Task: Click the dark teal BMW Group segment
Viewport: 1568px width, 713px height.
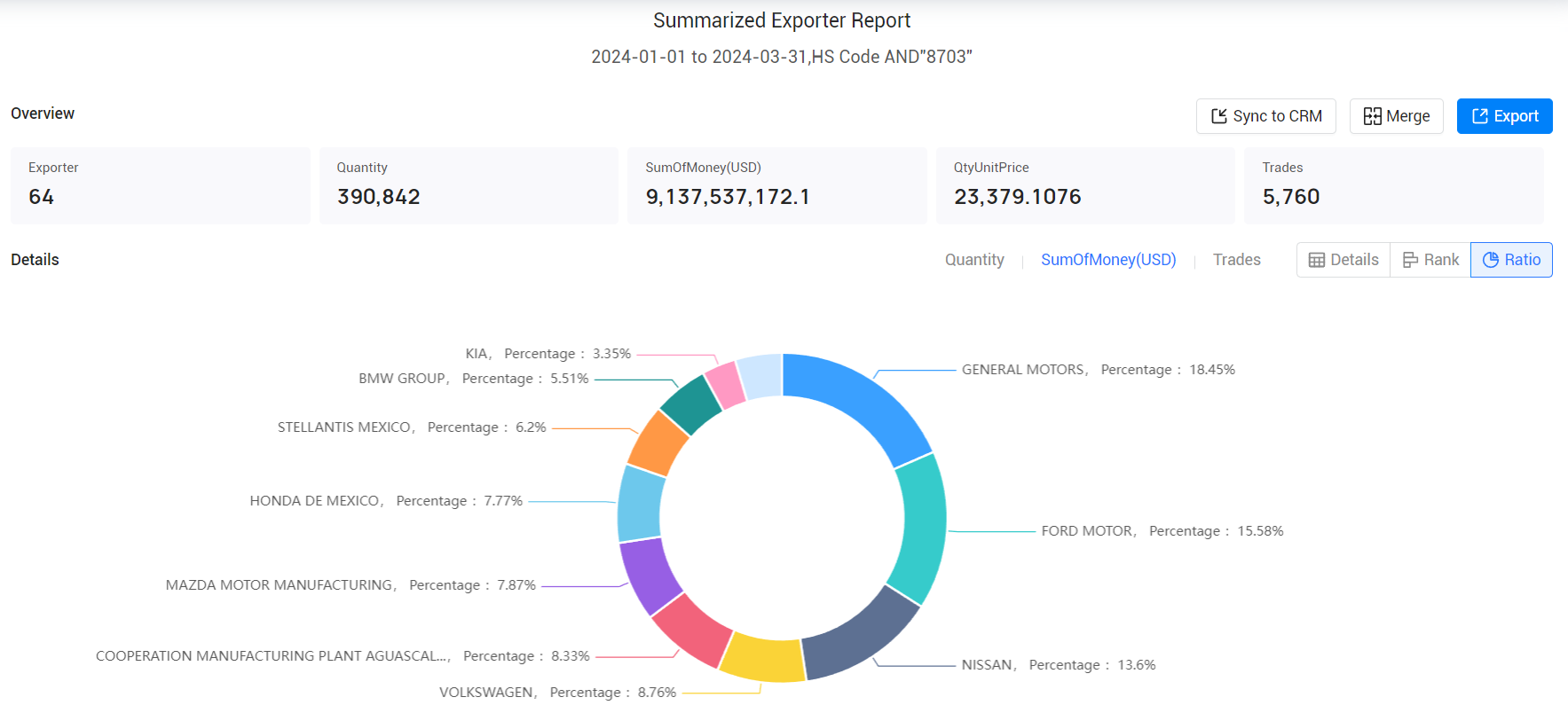Action: click(691, 404)
